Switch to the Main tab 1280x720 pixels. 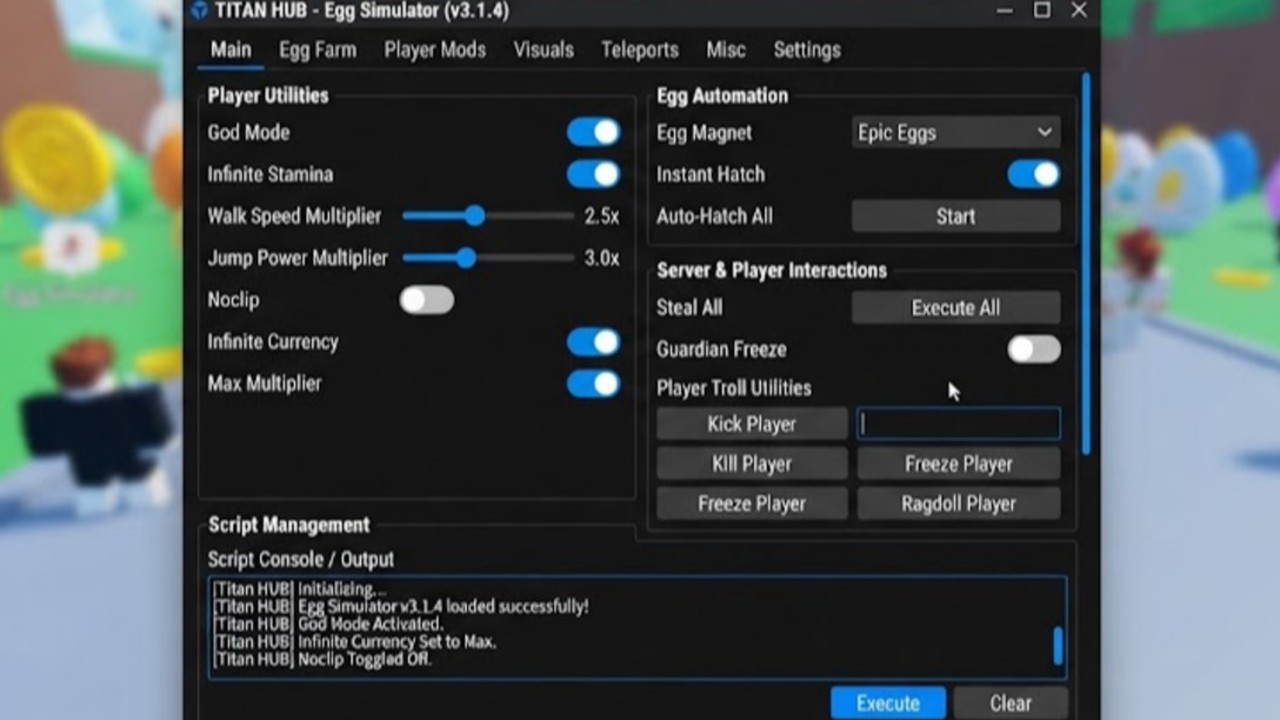(x=230, y=50)
